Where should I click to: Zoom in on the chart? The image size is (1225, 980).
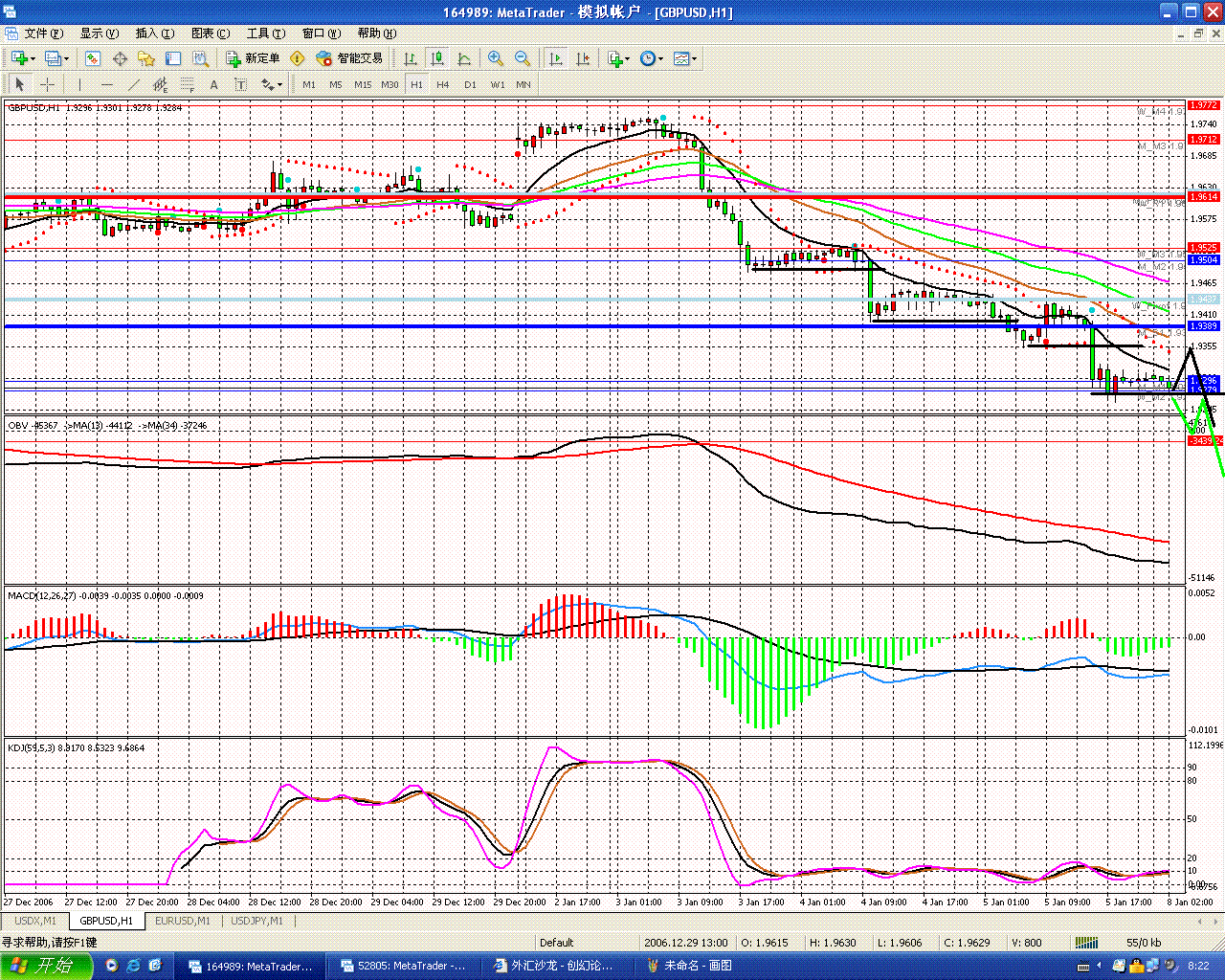(495, 58)
